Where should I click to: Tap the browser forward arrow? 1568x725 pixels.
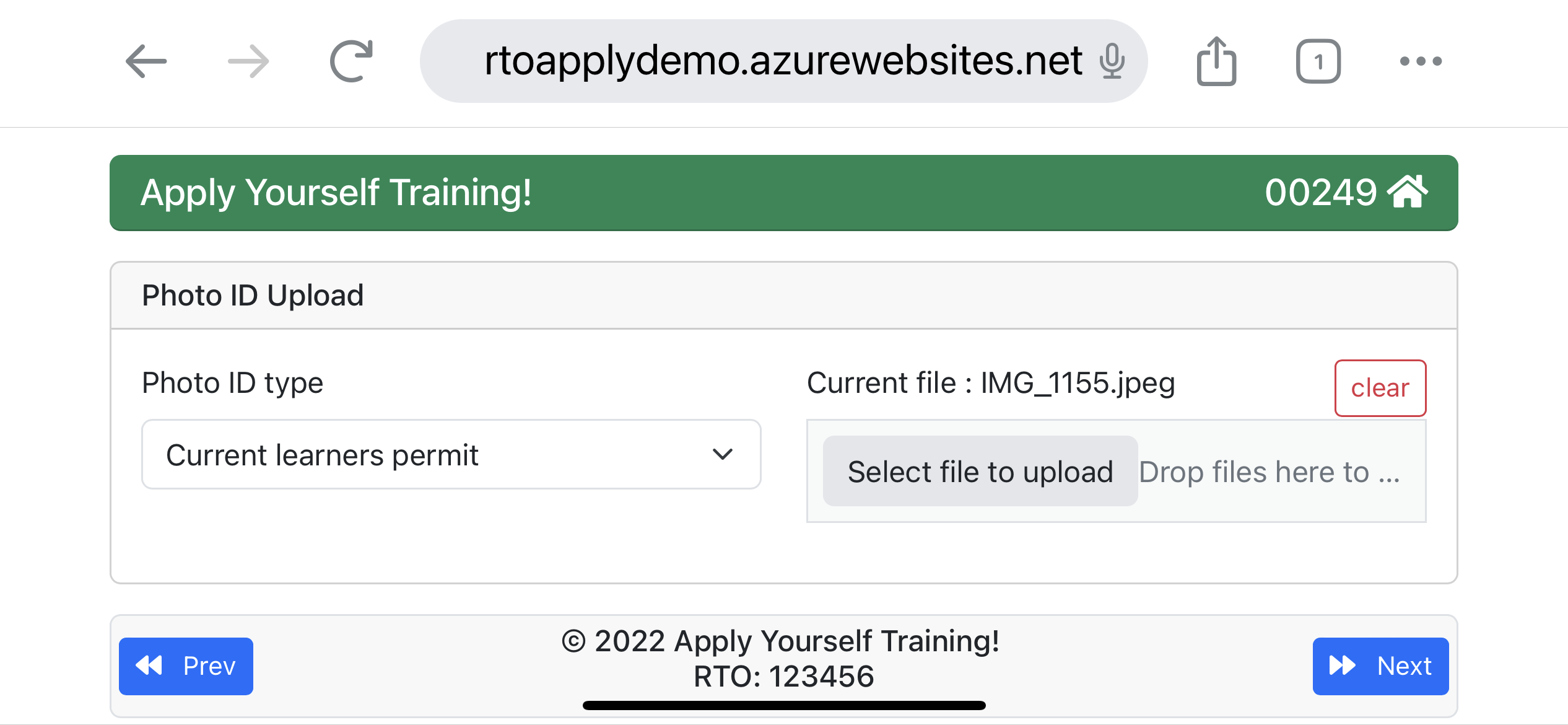248,61
